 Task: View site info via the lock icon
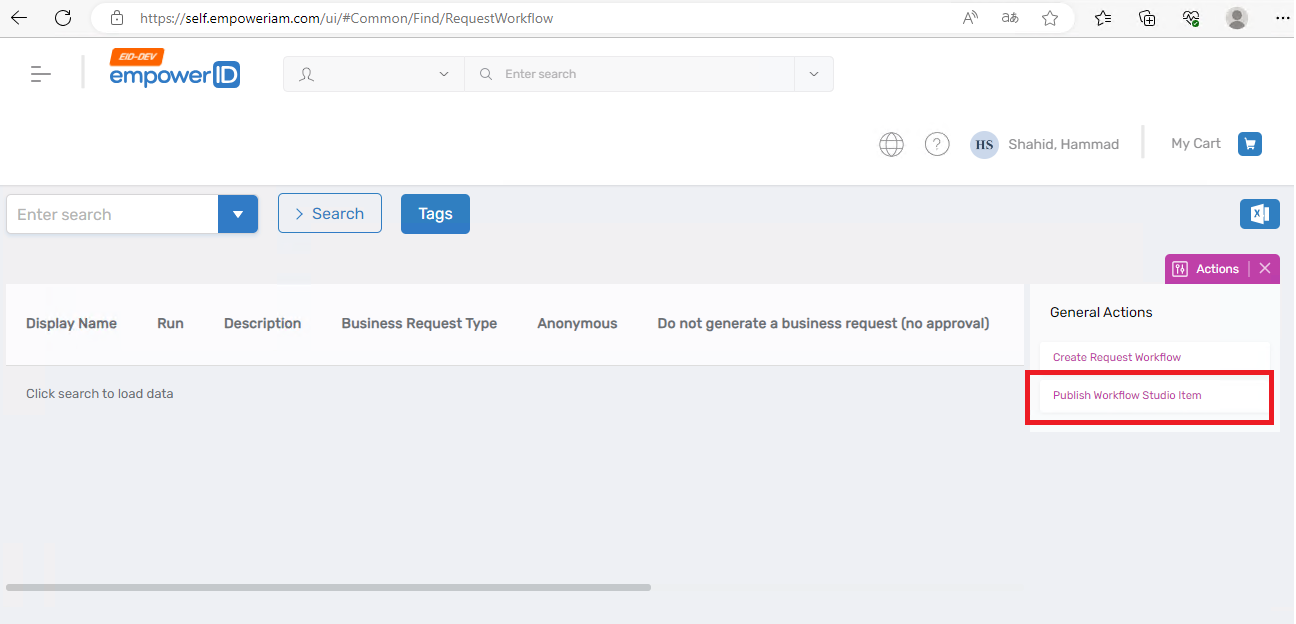(117, 18)
